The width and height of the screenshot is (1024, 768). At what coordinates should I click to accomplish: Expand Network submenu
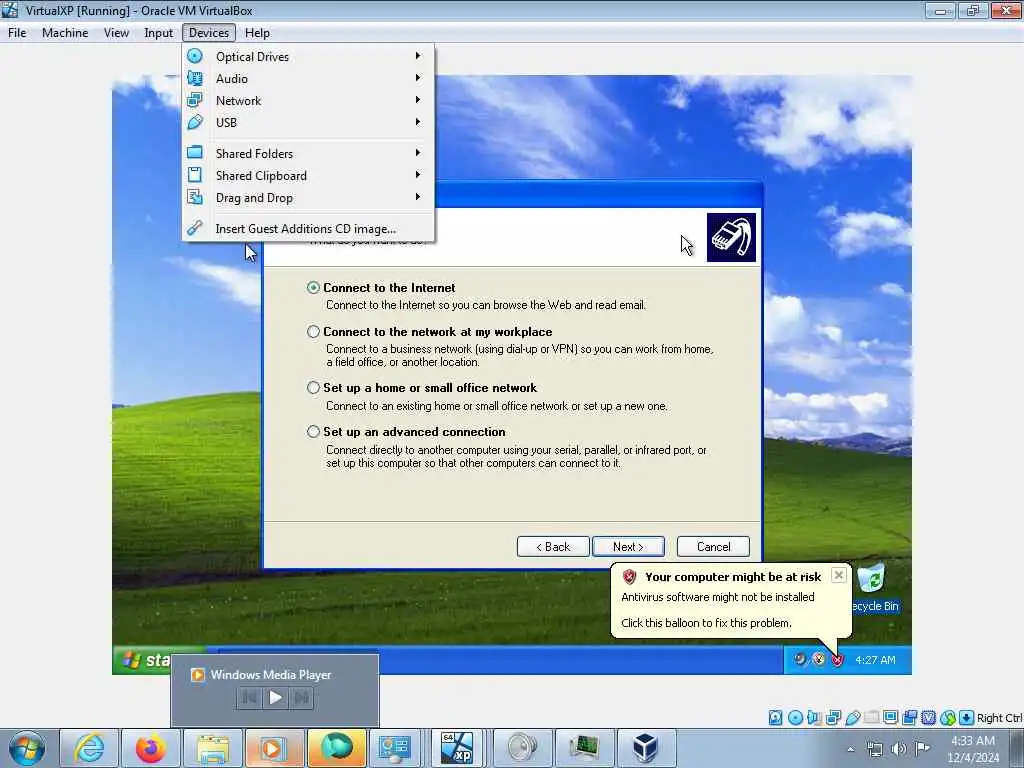coord(417,99)
